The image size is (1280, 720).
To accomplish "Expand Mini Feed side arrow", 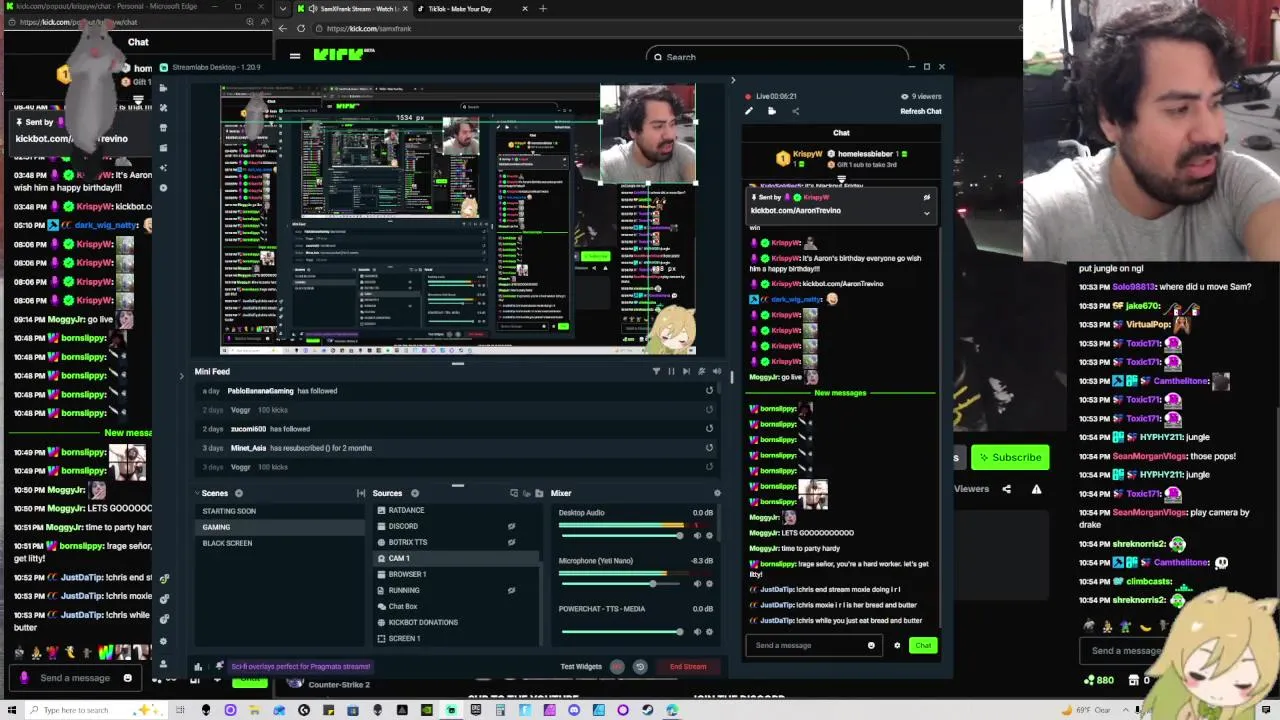I will click(181, 376).
